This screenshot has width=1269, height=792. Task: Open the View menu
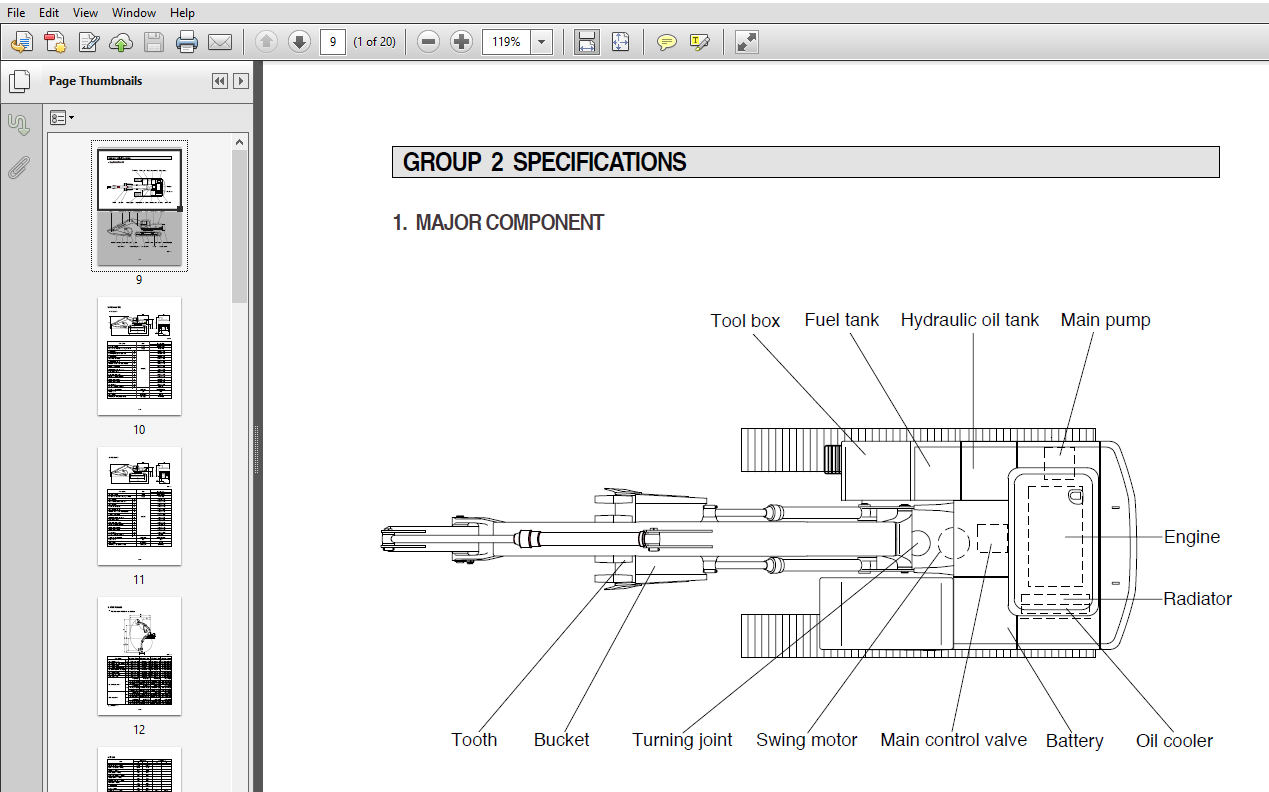click(x=86, y=13)
